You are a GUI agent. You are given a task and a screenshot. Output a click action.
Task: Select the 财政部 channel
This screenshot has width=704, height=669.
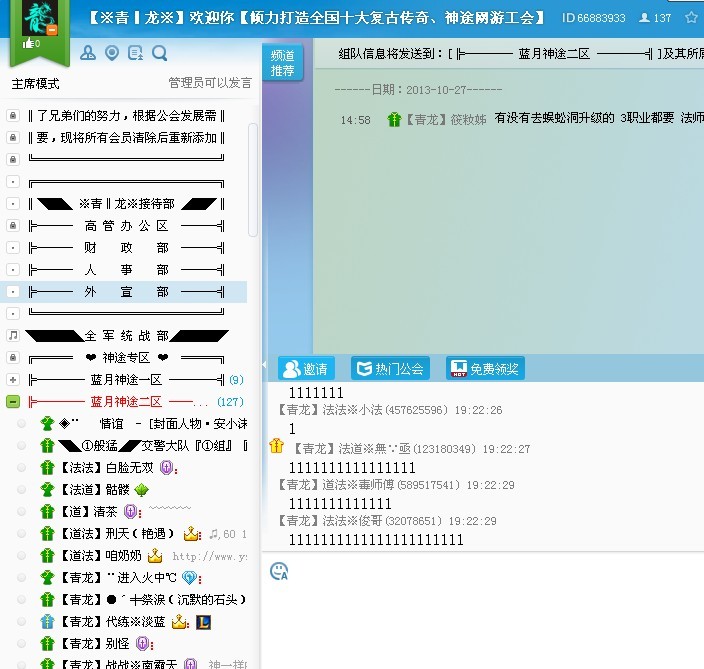(127, 247)
